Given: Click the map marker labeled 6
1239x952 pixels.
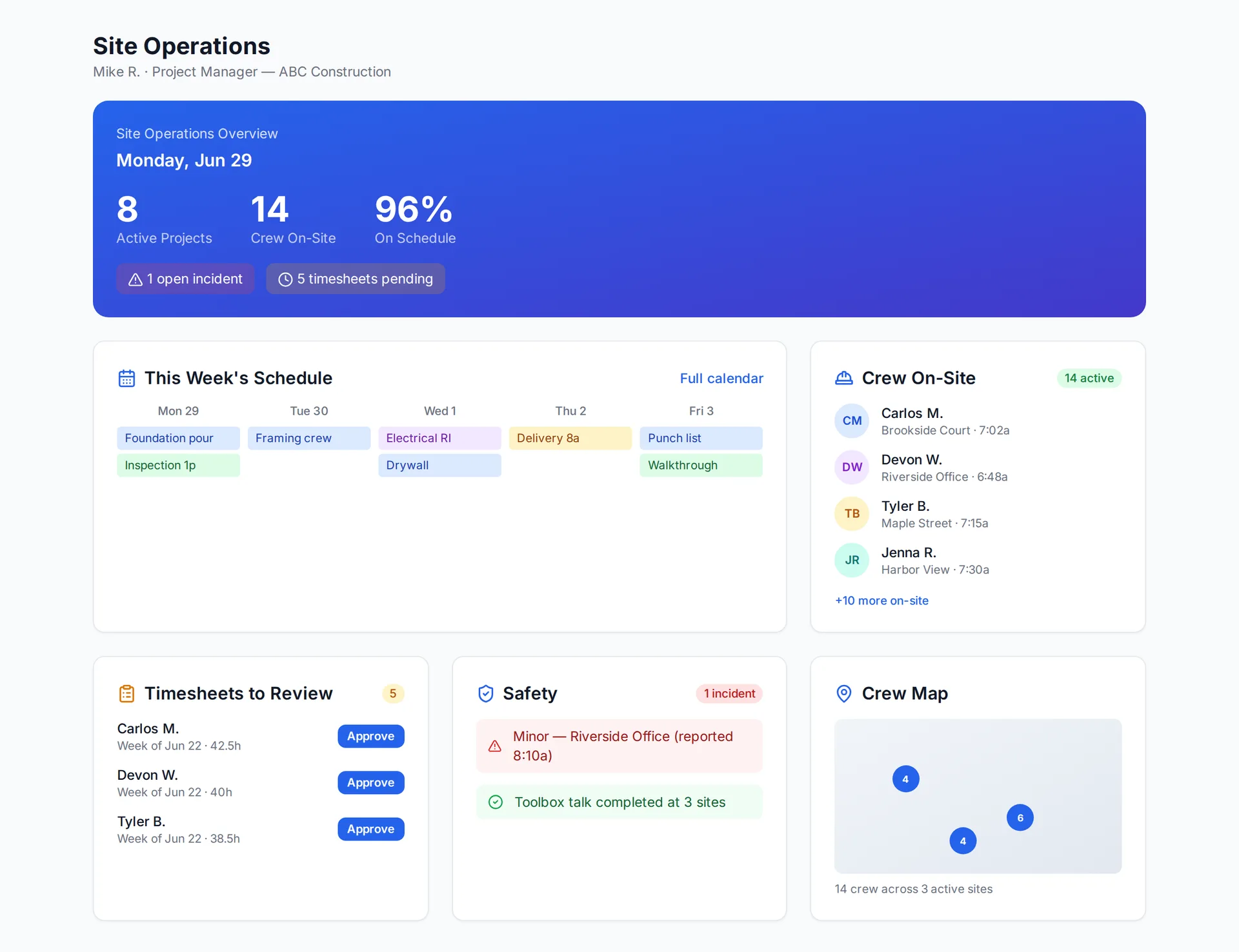Looking at the screenshot, I should (1020, 818).
